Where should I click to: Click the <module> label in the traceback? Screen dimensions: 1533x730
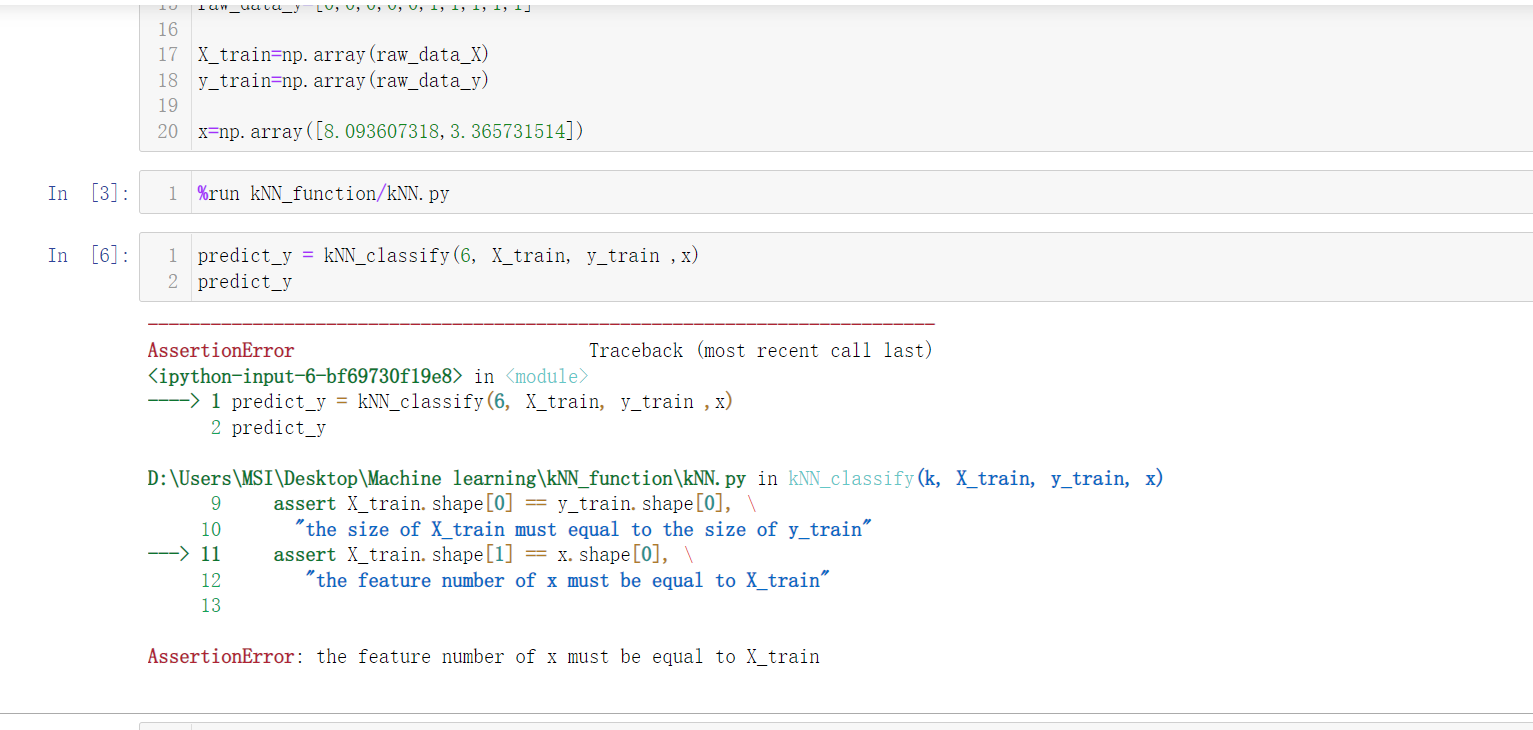click(x=546, y=376)
